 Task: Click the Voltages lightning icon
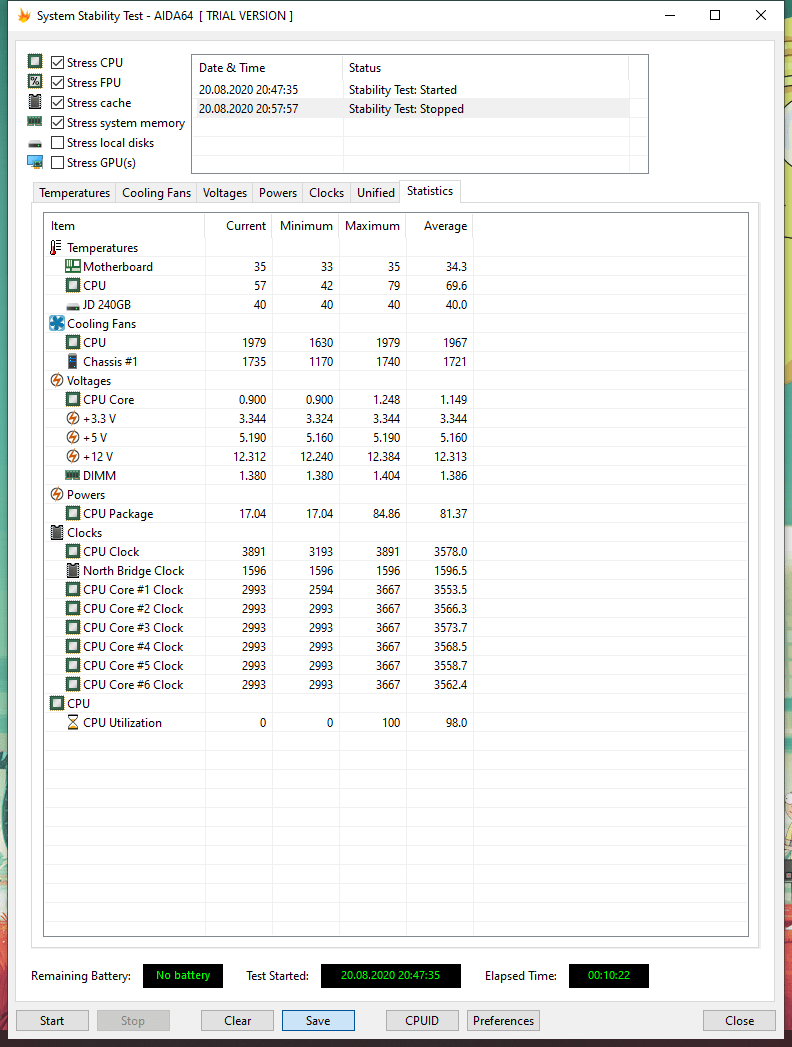57,380
